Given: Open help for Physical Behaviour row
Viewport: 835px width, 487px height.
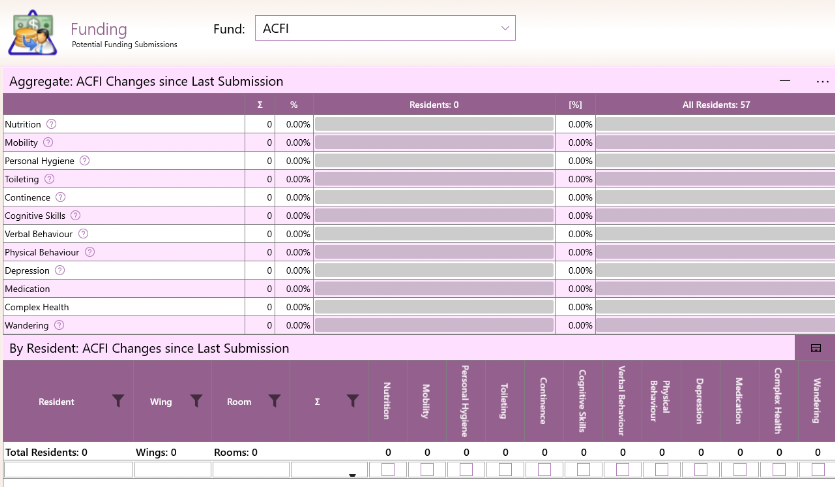Looking at the screenshot, I should pyautogui.click(x=90, y=252).
